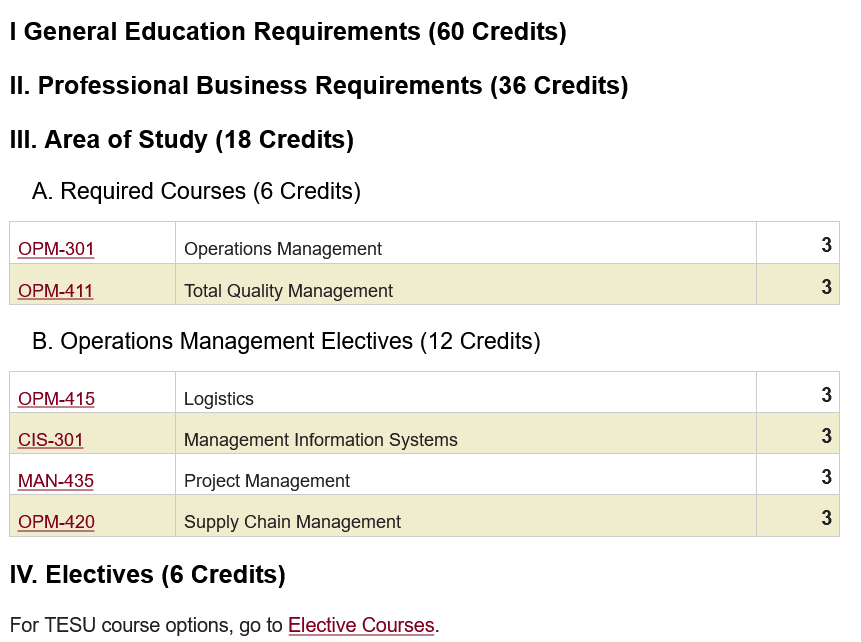Image resolution: width=861 pixels, height=642 pixels.
Task: Open the OPM-420 course link
Action: tap(56, 522)
